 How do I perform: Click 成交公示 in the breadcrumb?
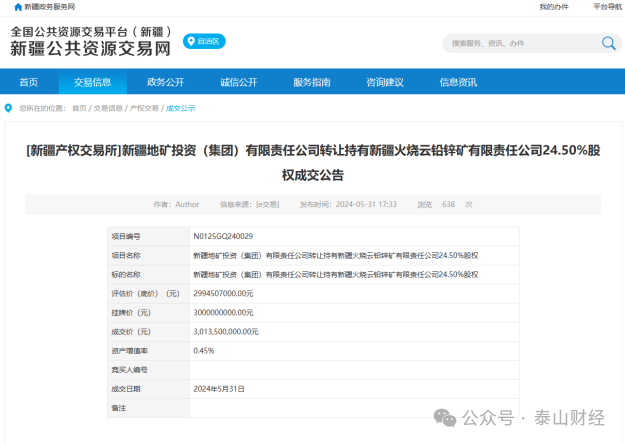(181, 108)
